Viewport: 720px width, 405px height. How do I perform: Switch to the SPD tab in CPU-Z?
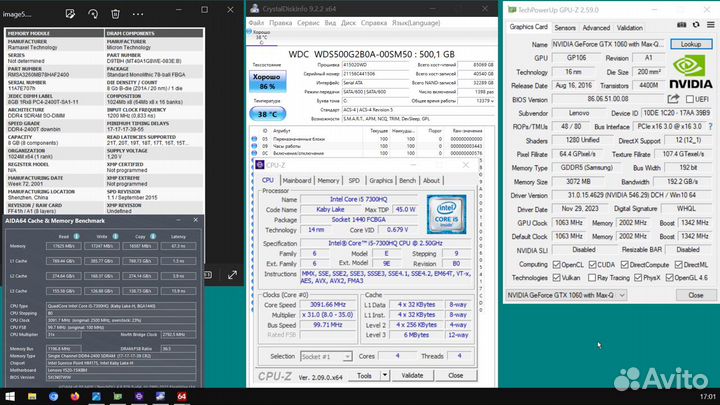point(354,180)
